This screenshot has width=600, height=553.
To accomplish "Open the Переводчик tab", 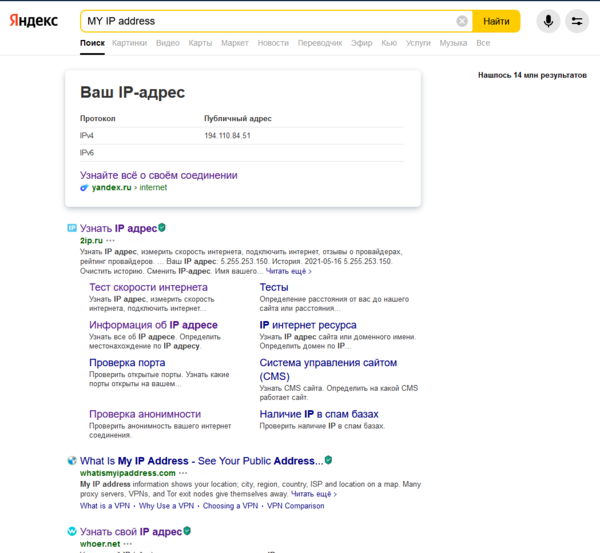I will pos(320,43).
